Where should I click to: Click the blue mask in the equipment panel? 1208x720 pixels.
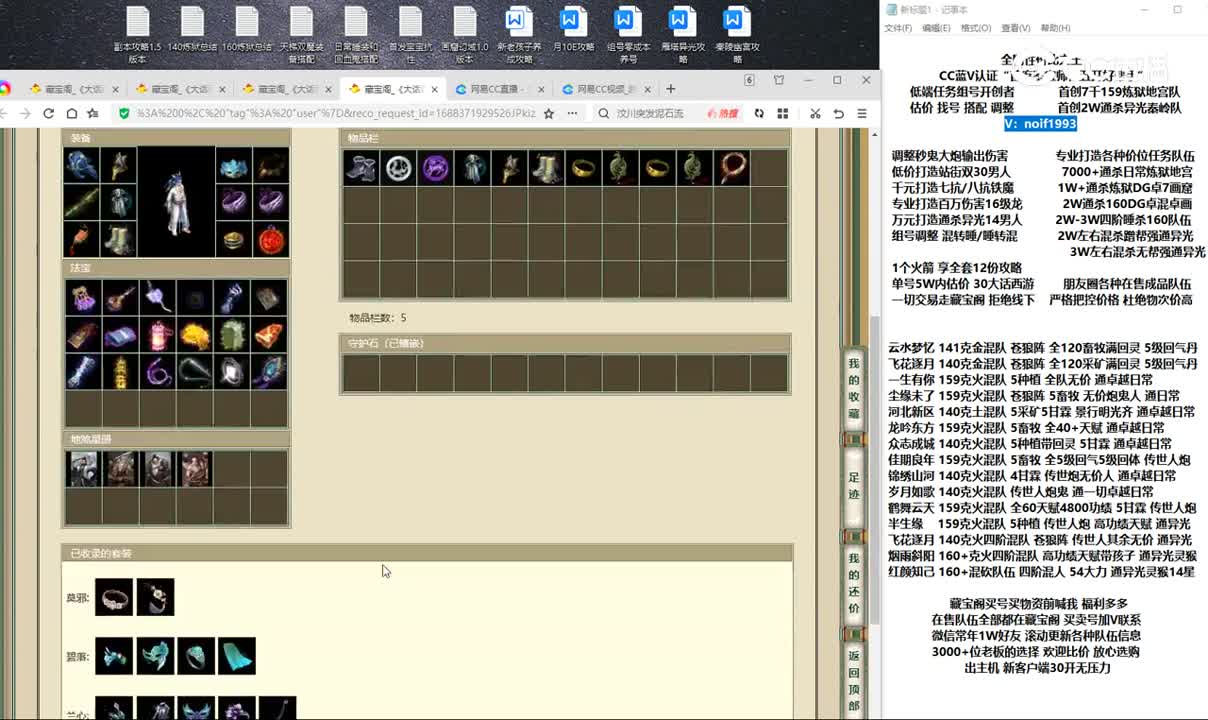coord(233,166)
